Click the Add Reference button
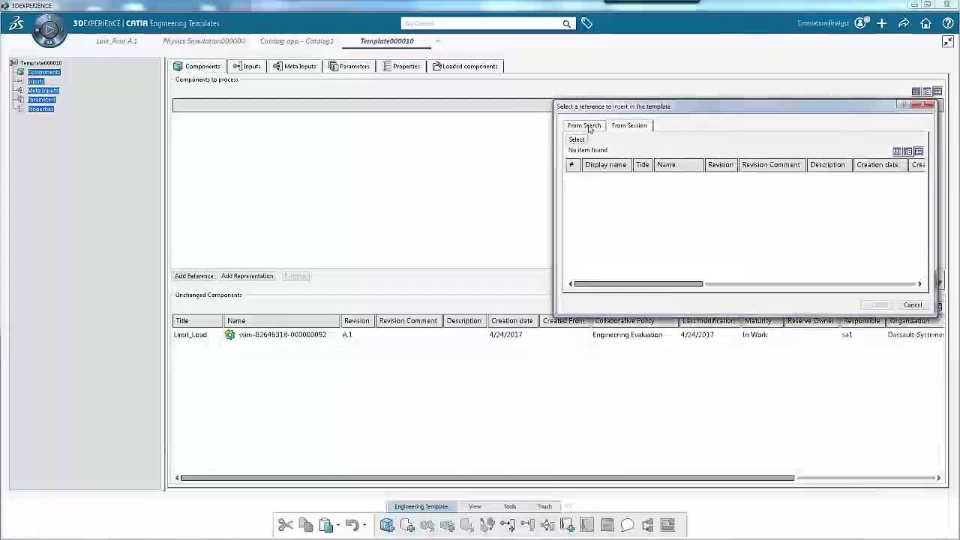Image resolution: width=960 pixels, height=540 pixels. coord(194,276)
